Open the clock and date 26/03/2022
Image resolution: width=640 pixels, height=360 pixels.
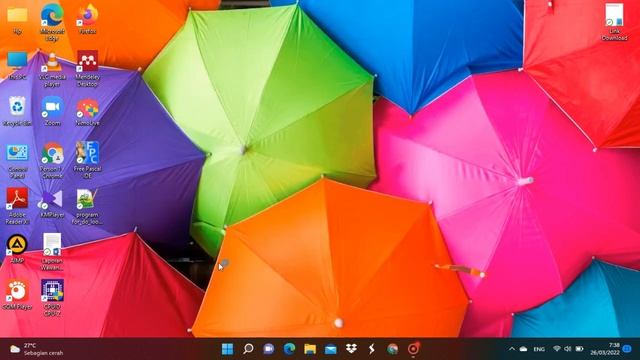[x=605, y=349]
